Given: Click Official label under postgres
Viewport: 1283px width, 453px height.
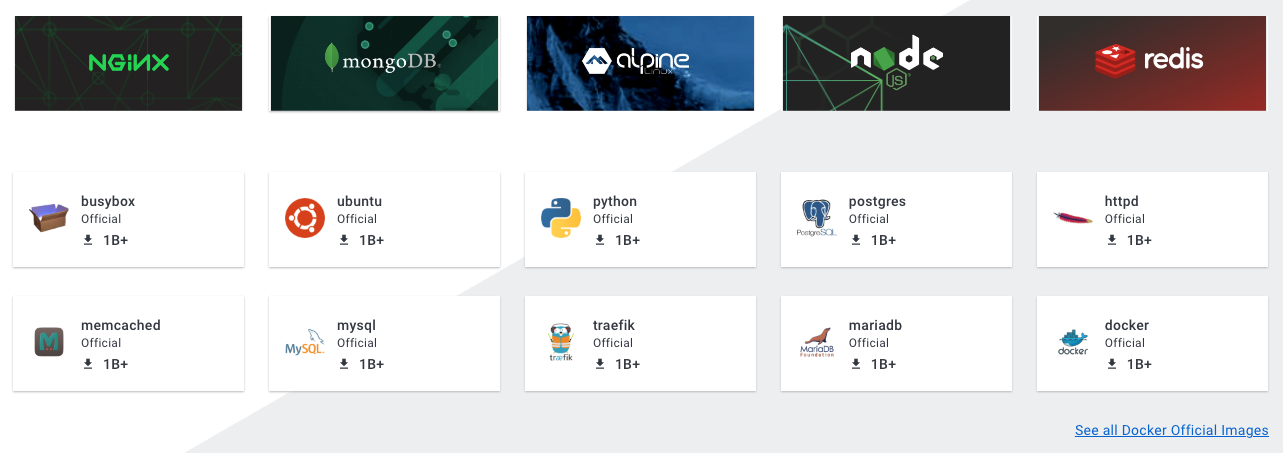Looking at the screenshot, I should pyautogui.click(x=869, y=219).
